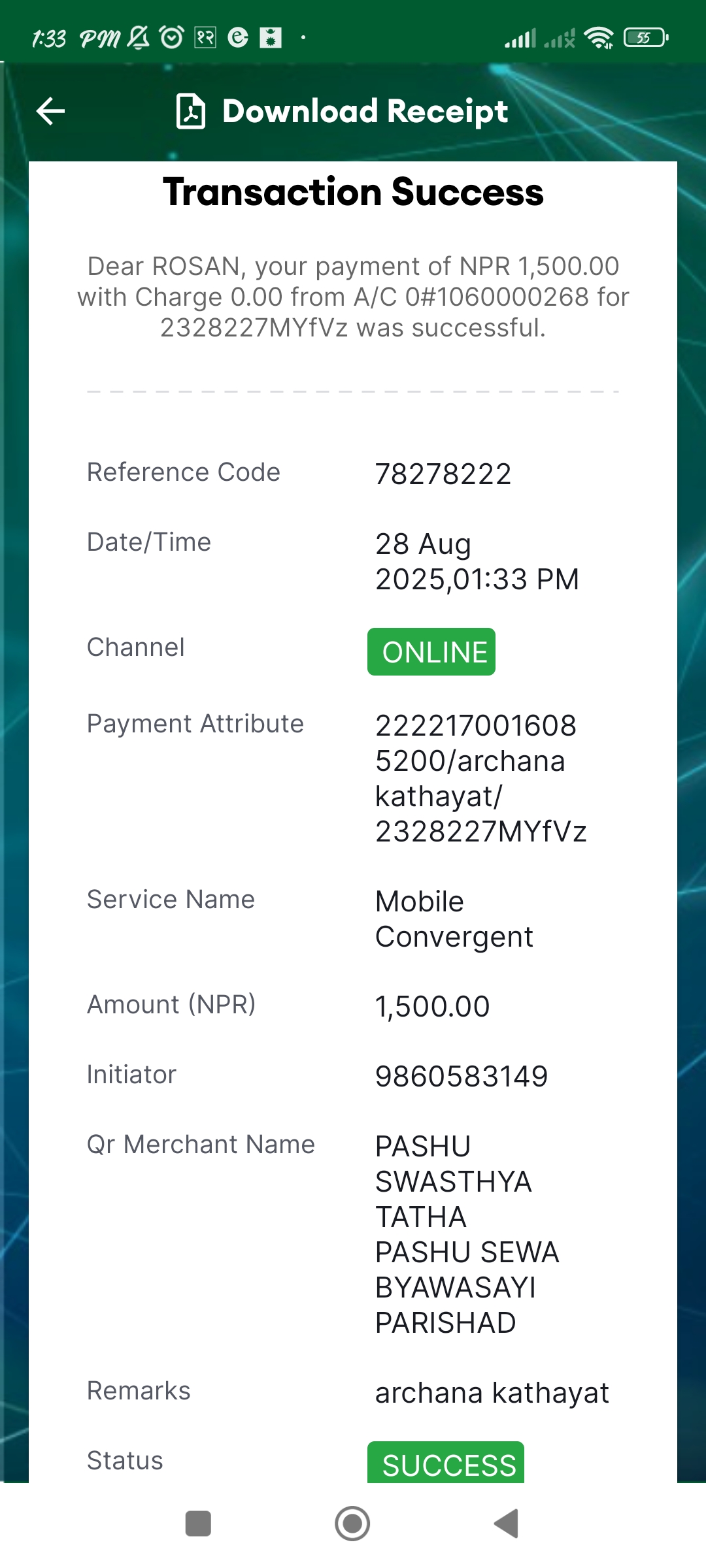Screen dimensions: 706x1568
Task: Tap the Mobile Convergent service name
Action: point(454,919)
